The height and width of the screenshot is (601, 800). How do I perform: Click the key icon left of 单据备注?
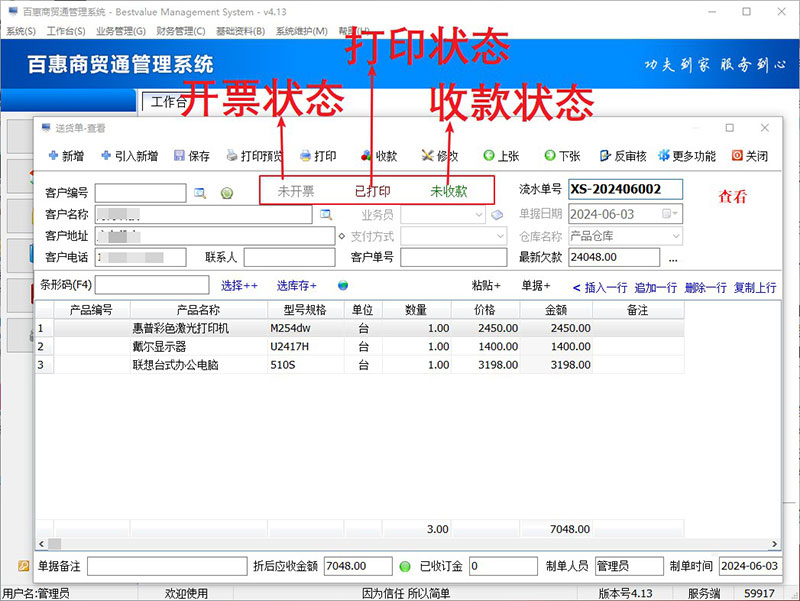(23, 566)
